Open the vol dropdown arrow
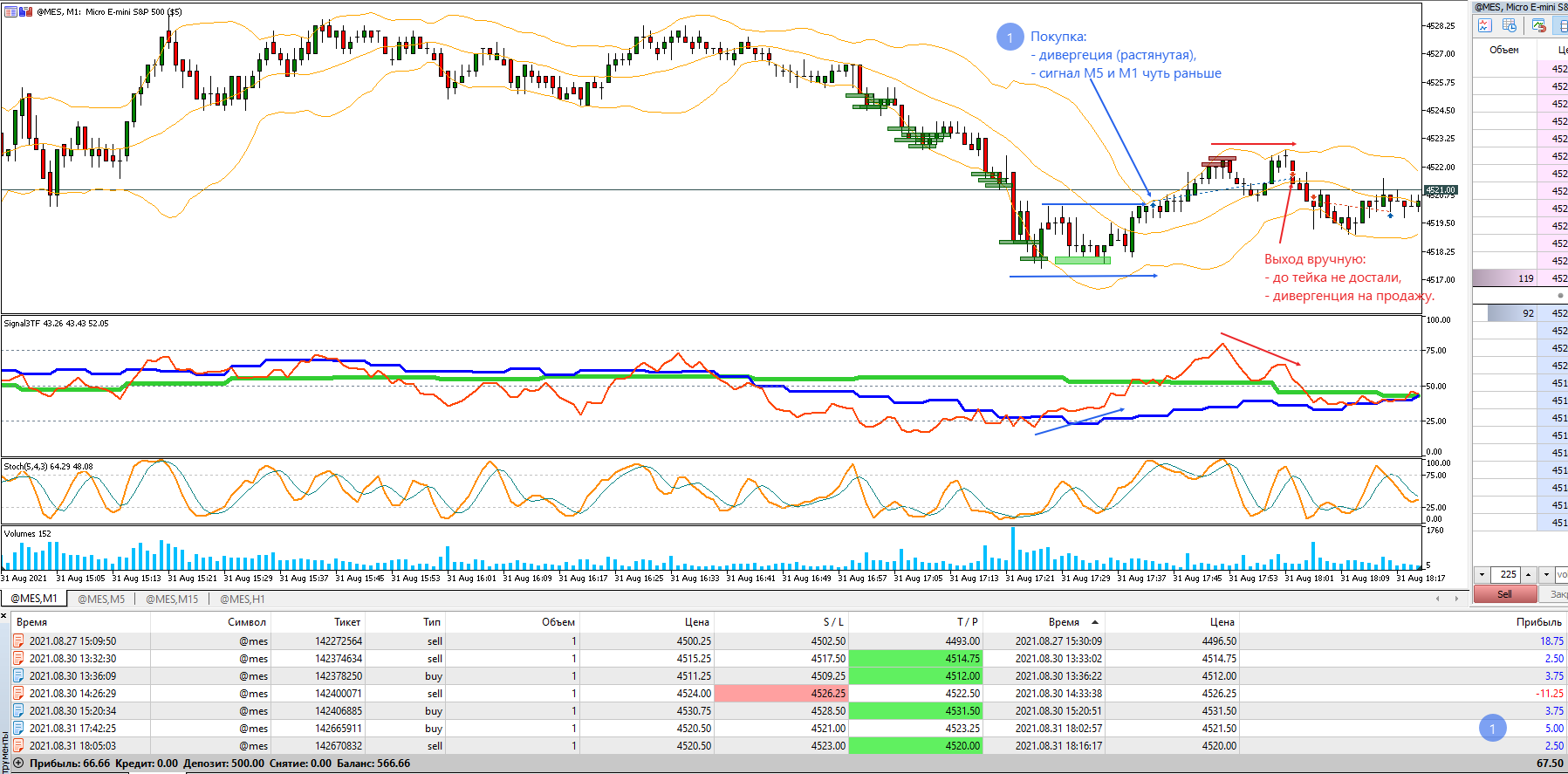This screenshot has height=774, width=1568. pos(1546,574)
